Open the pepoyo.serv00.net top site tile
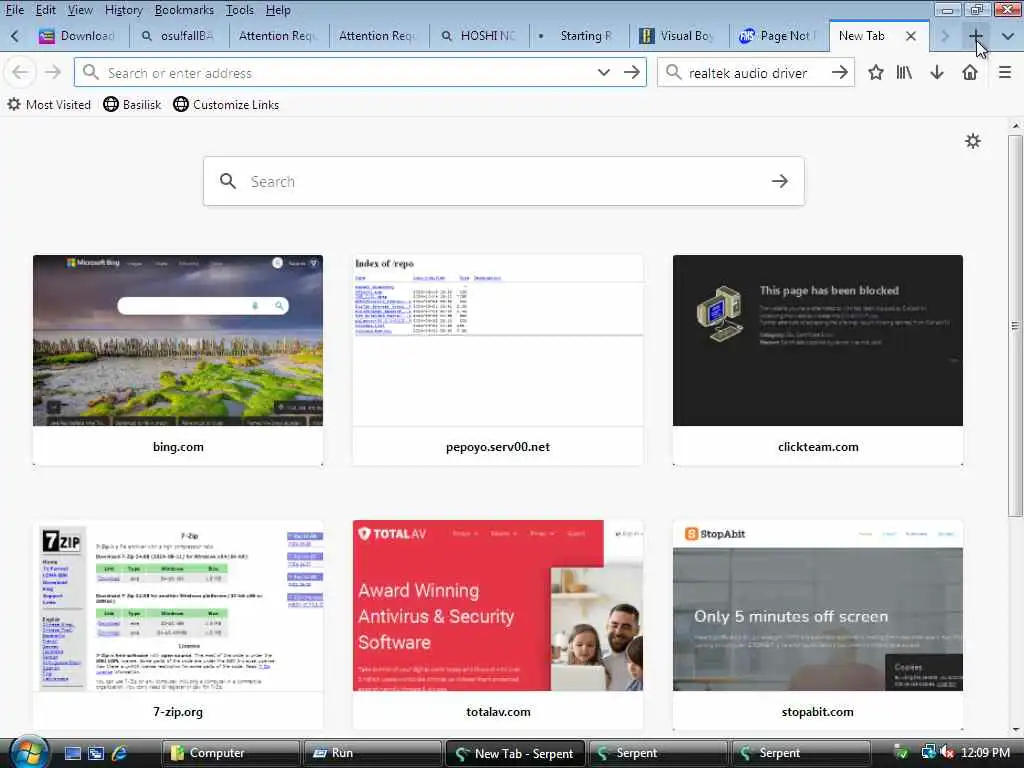 498,360
